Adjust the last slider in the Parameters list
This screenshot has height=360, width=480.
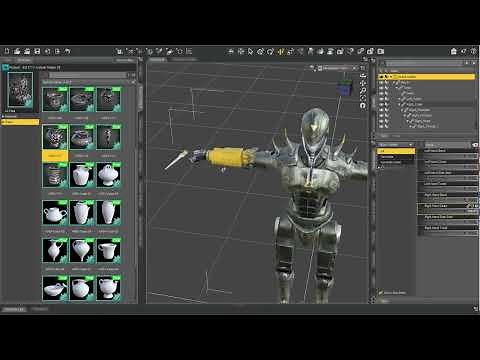(x=448, y=233)
